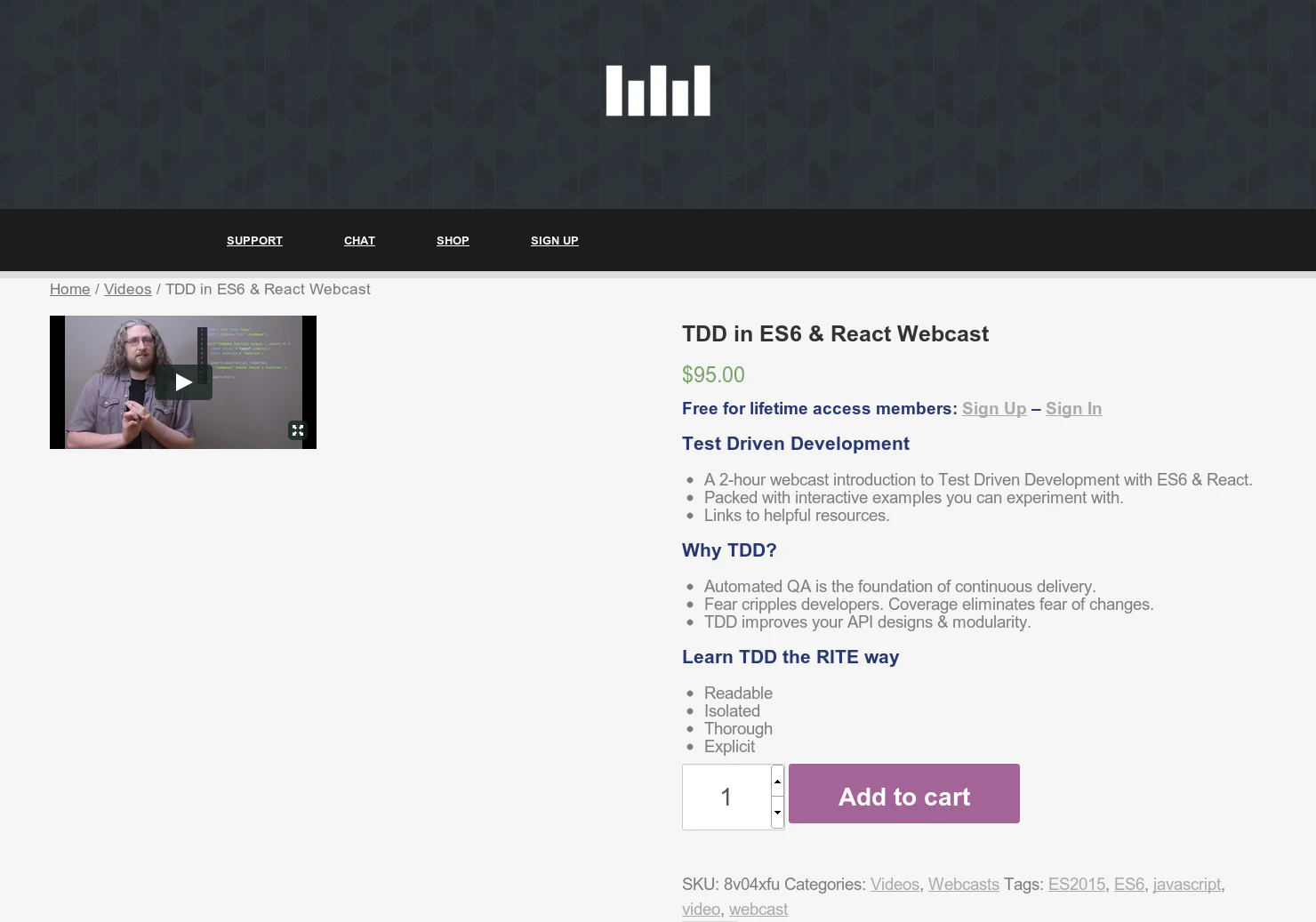The width and height of the screenshot is (1316, 922).
Task: Click the webcast tag
Action: (758, 909)
